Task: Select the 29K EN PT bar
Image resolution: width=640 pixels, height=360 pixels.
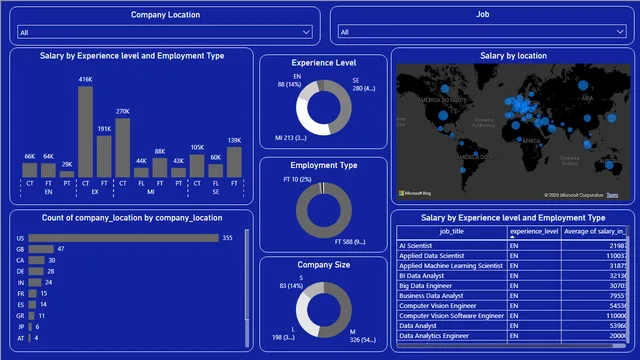Action: 67,174
